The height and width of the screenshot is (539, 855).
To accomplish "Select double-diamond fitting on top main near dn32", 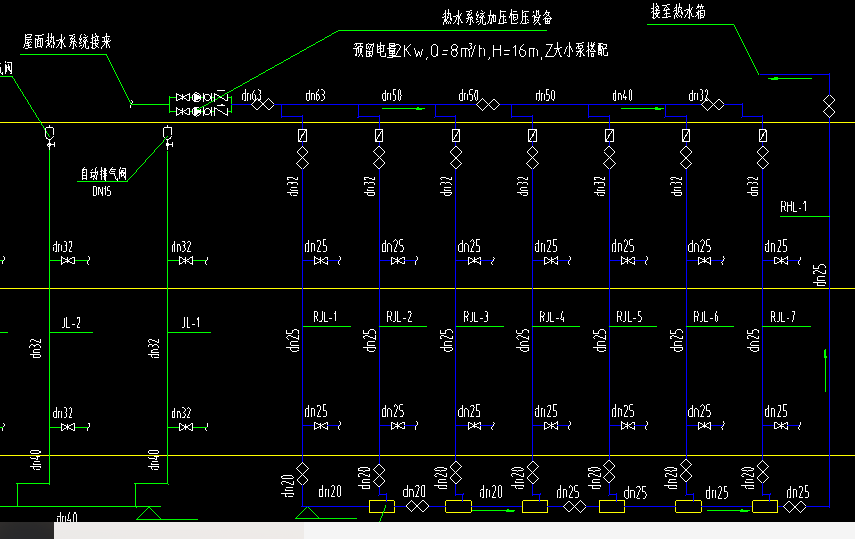I will click(x=713, y=104).
